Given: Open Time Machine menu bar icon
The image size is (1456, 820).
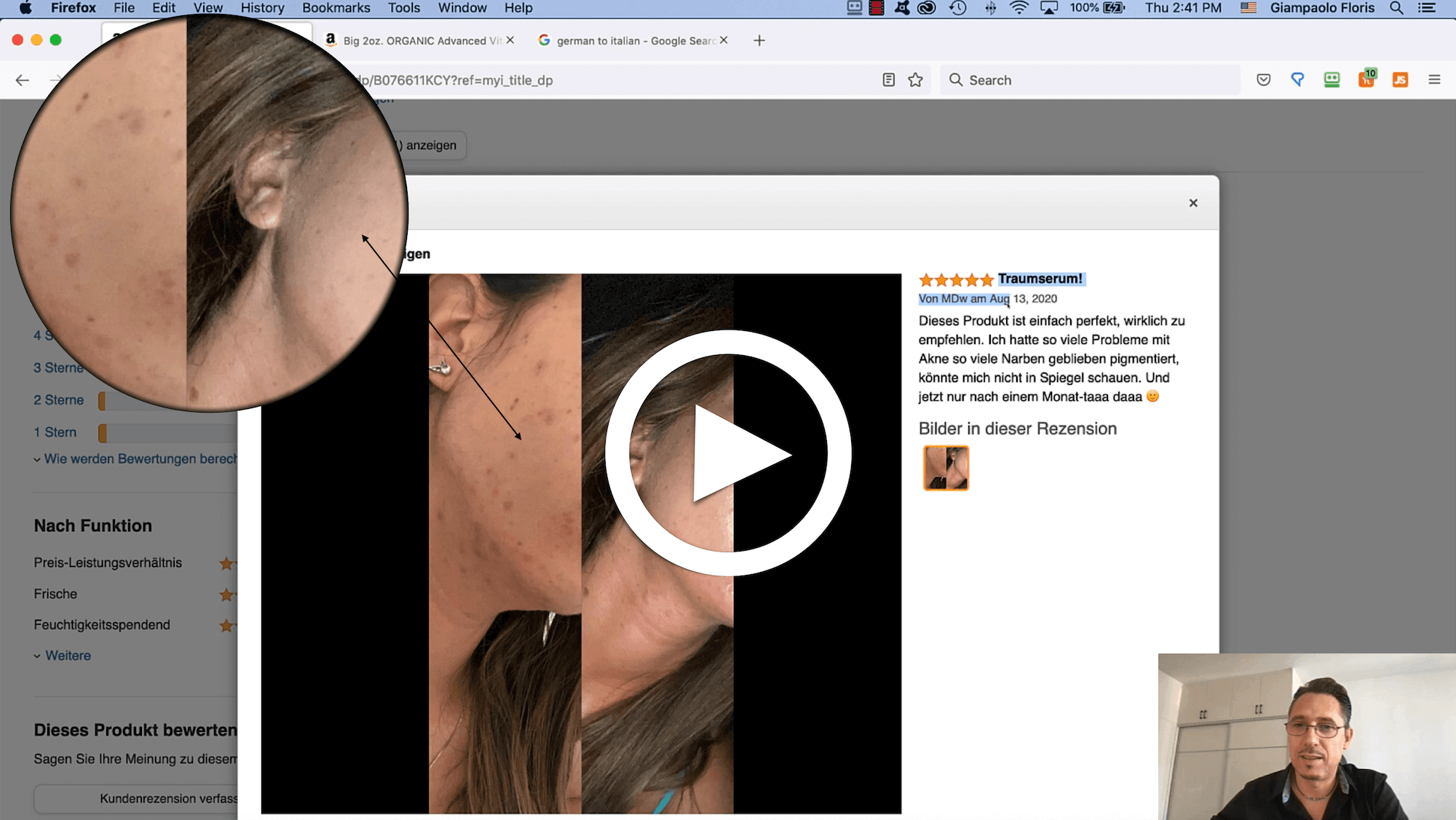Looking at the screenshot, I should point(958,8).
